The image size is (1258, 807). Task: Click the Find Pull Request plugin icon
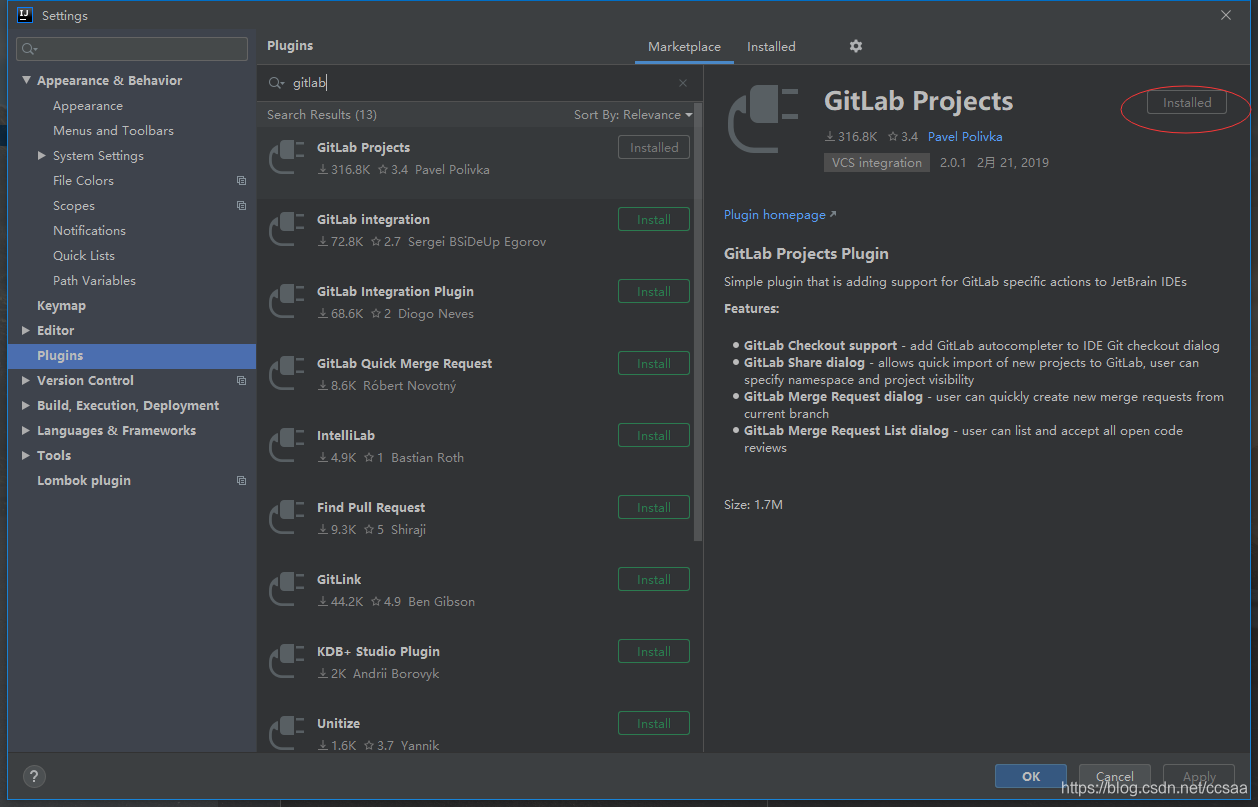287,518
